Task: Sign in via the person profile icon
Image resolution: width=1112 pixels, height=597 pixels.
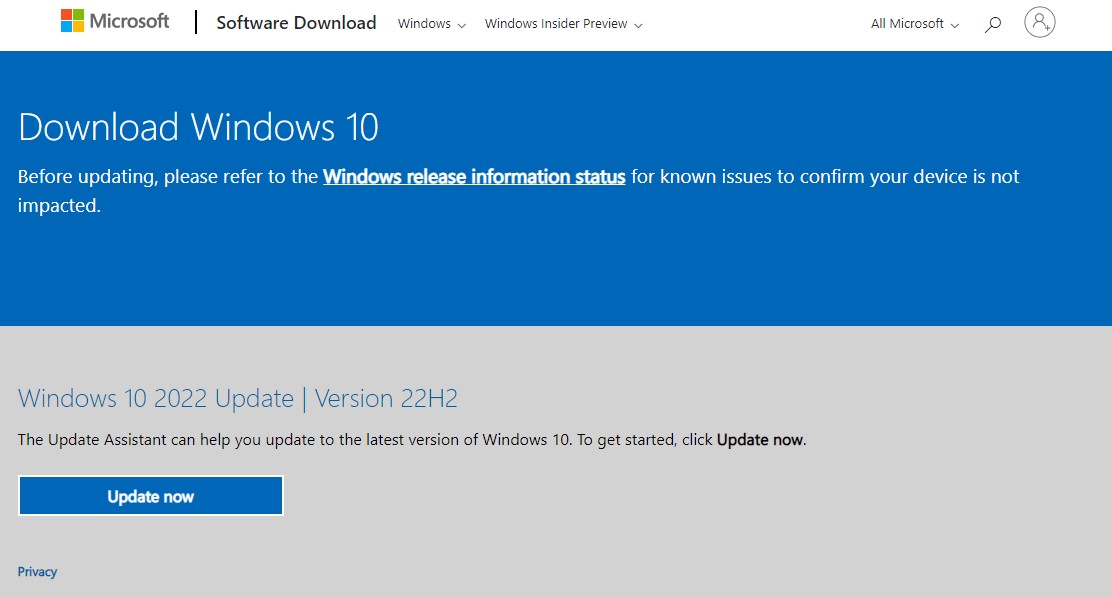Action: [x=1040, y=21]
